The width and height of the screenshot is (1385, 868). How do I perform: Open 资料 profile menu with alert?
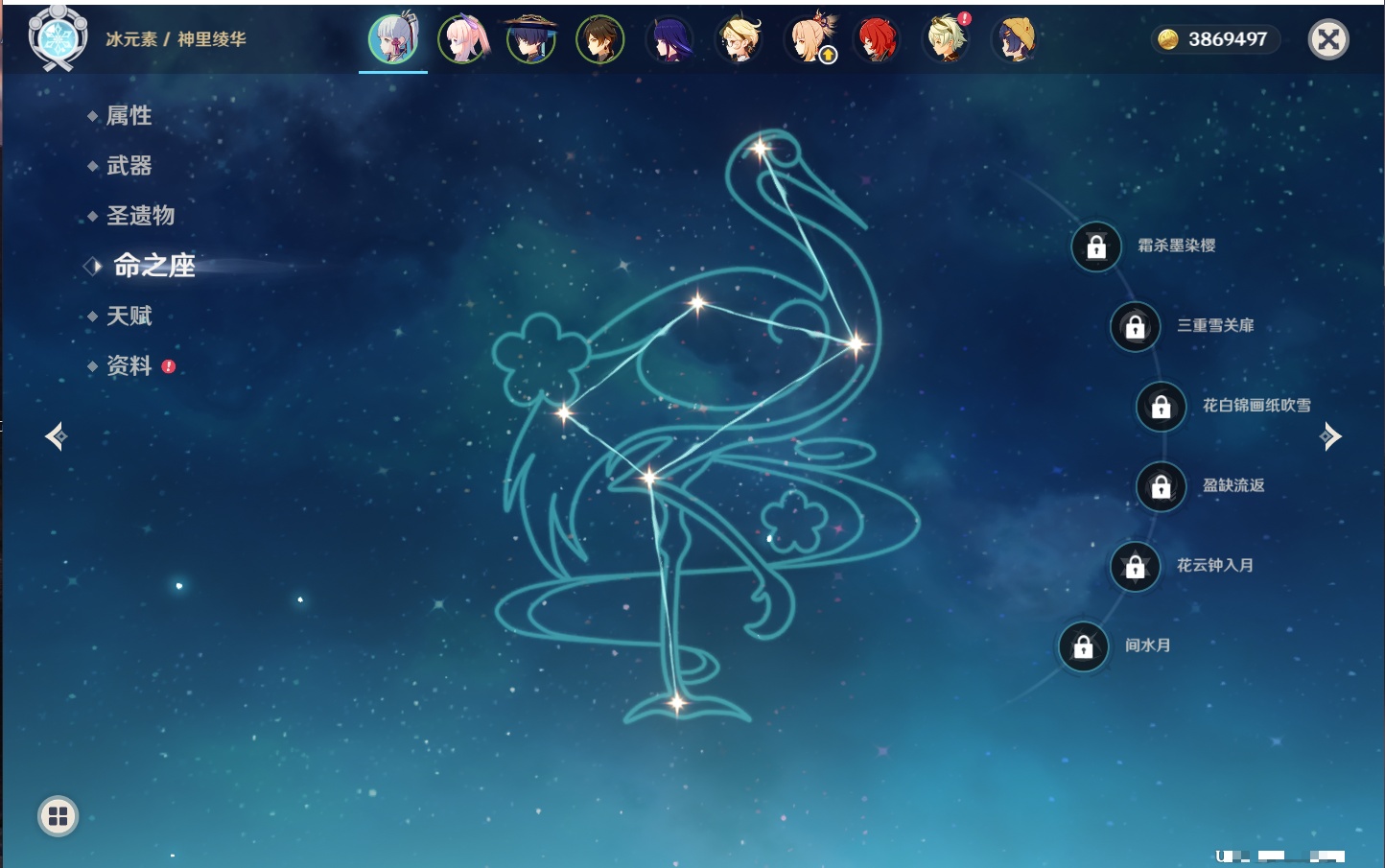coord(129,365)
